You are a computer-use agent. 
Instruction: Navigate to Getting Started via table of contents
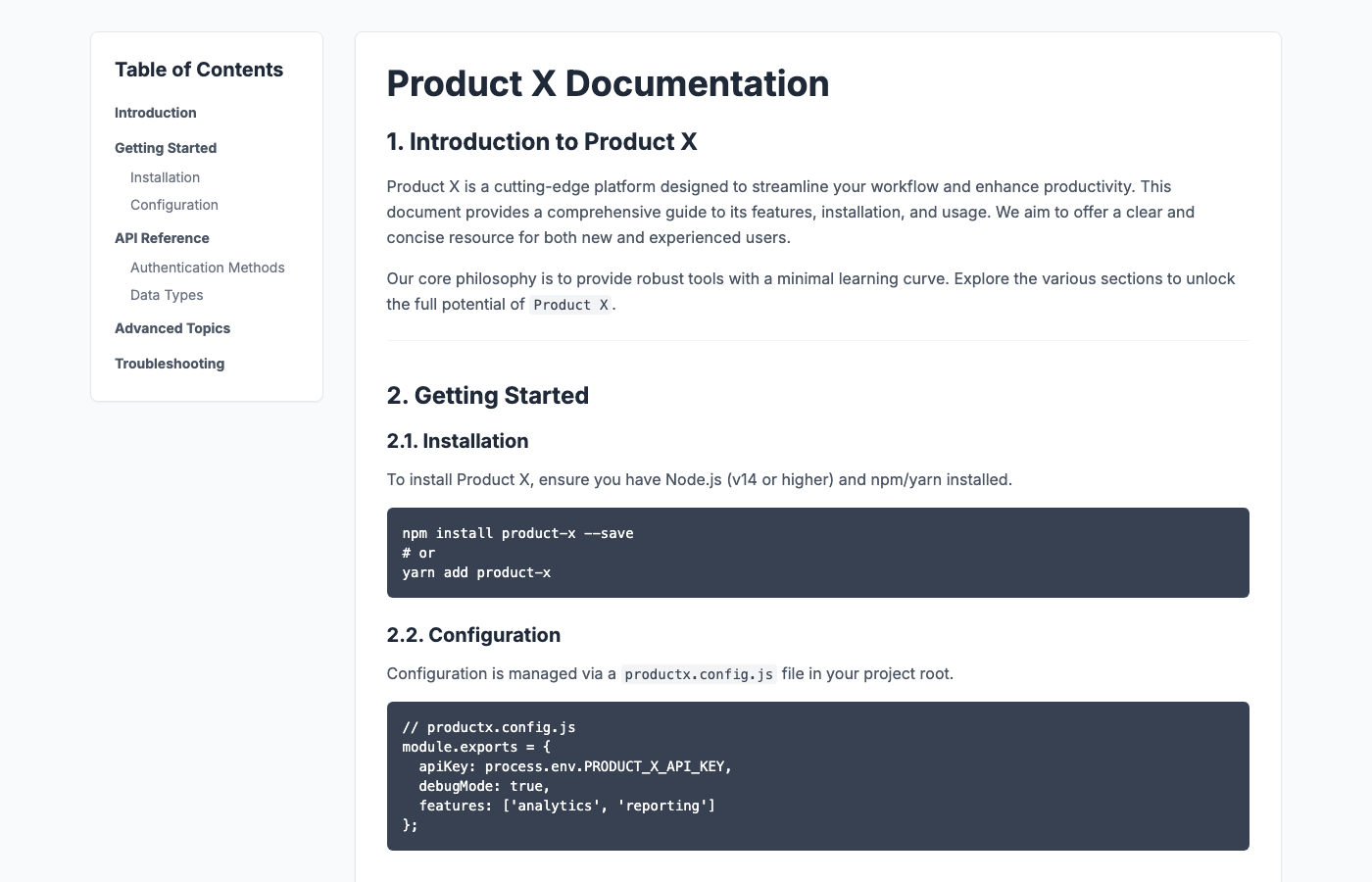pos(165,148)
